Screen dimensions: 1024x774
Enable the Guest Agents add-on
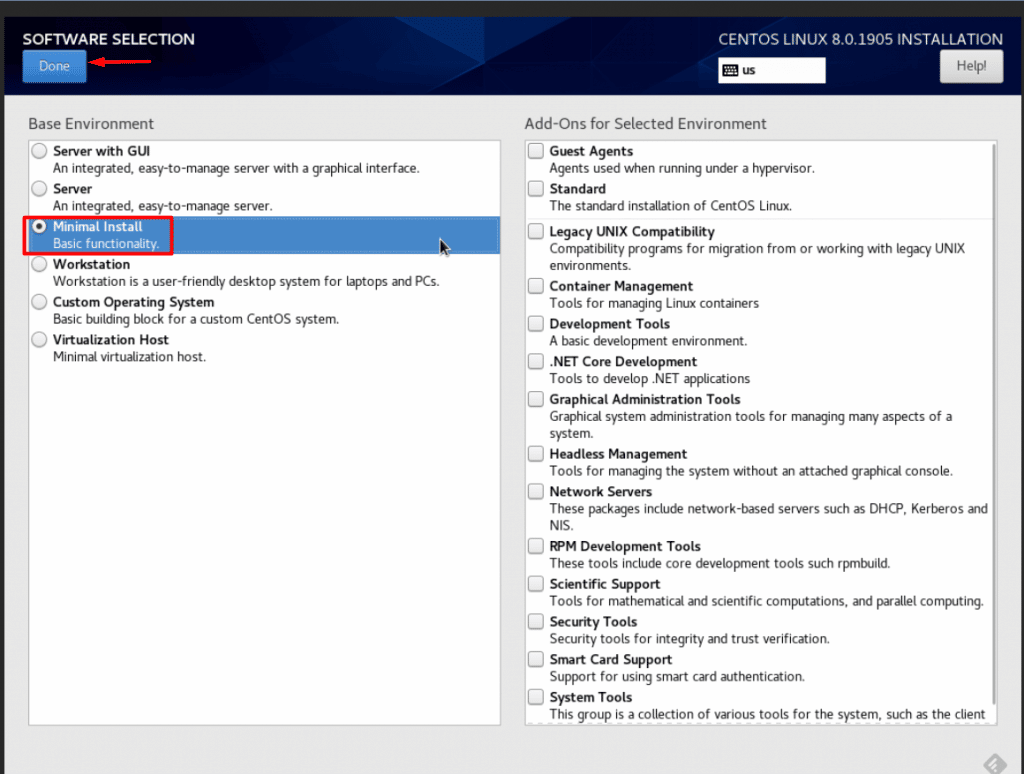click(x=536, y=151)
